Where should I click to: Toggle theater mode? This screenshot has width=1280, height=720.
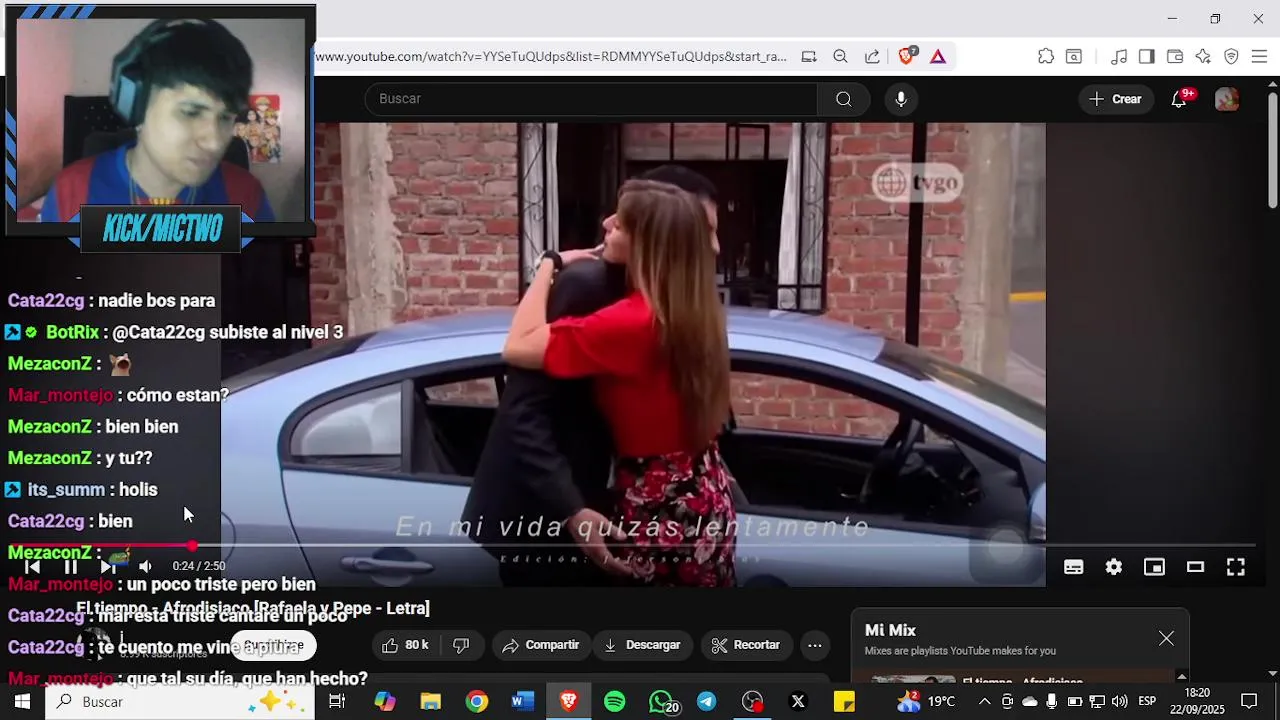[1195, 567]
